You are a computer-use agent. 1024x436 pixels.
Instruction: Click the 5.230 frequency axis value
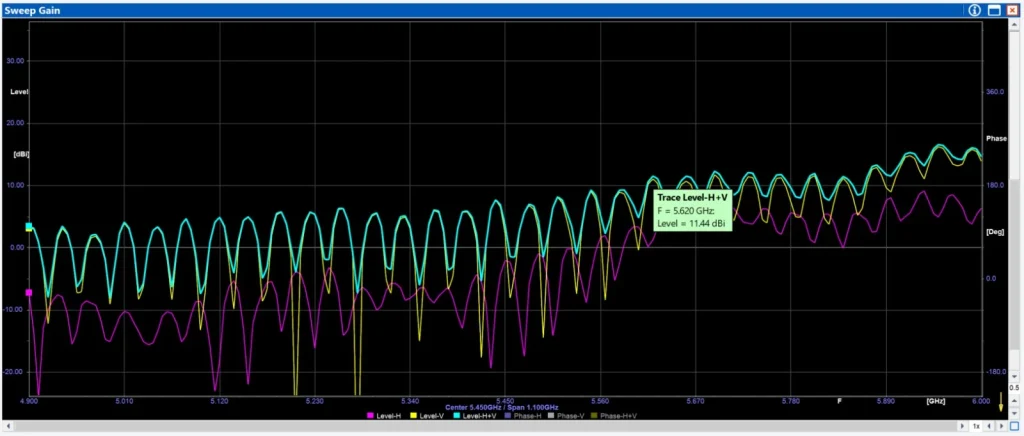click(x=315, y=401)
